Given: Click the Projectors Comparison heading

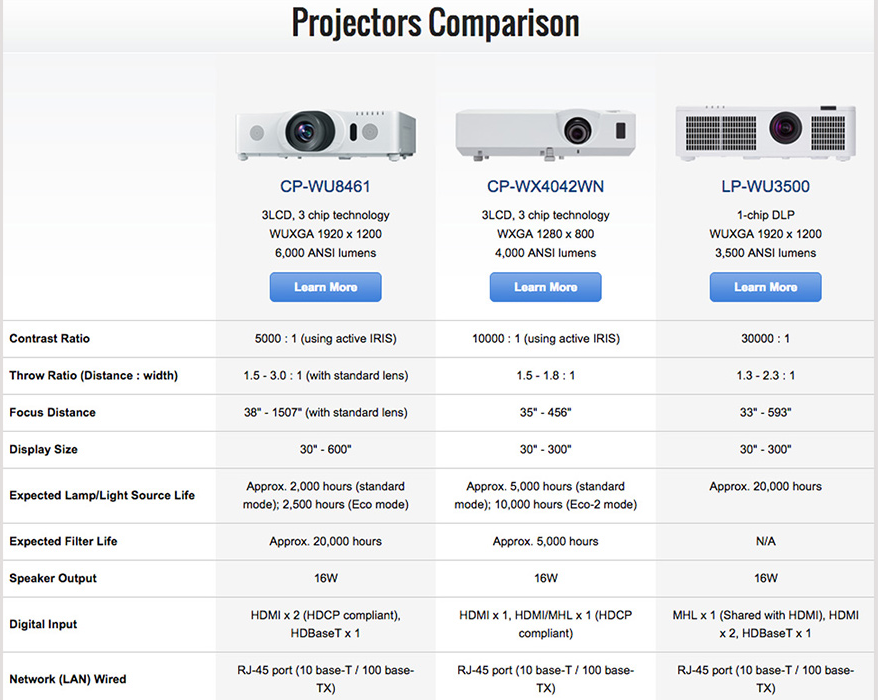Looking at the screenshot, I should click(436, 23).
